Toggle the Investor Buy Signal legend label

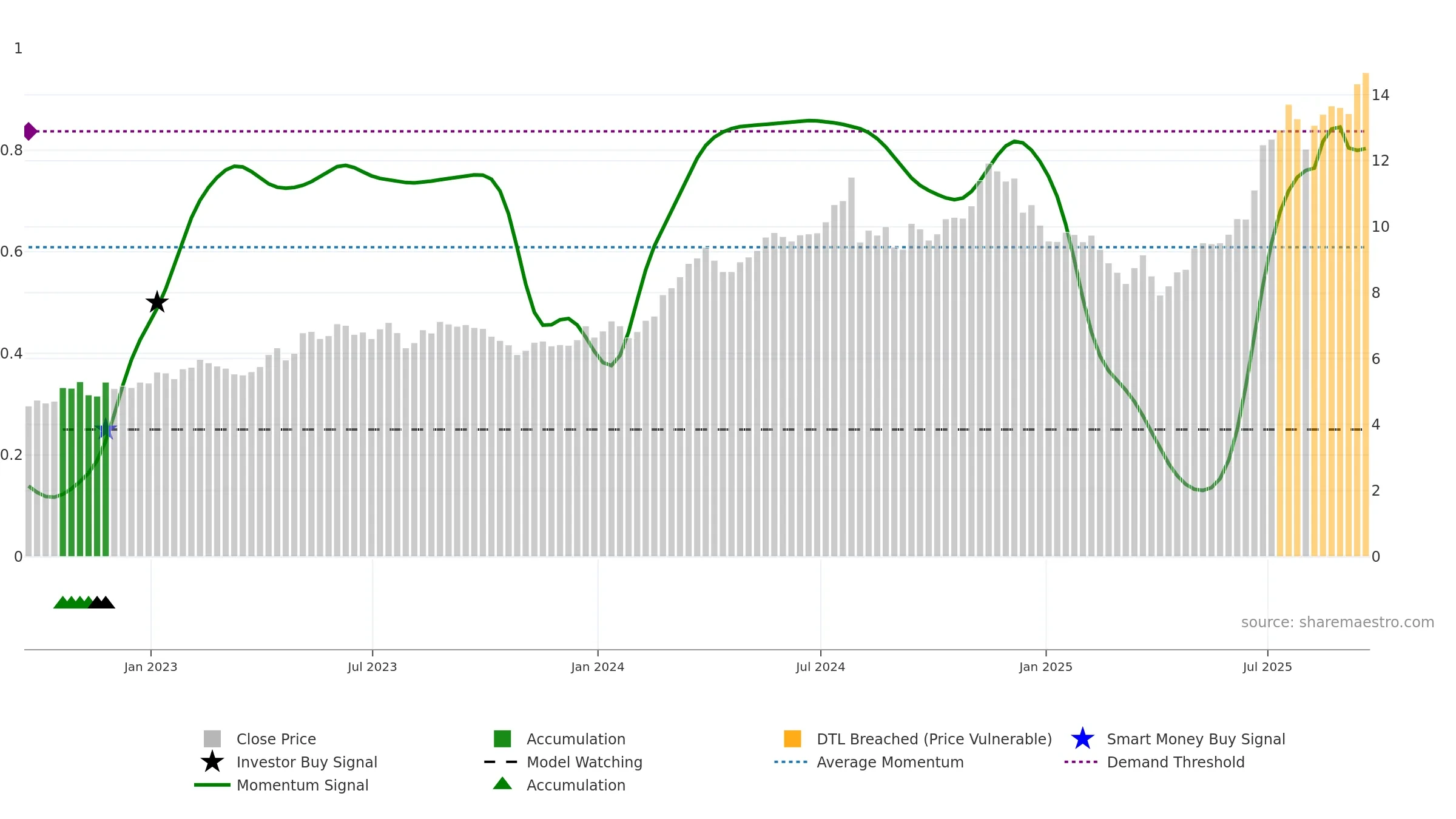[x=307, y=762]
